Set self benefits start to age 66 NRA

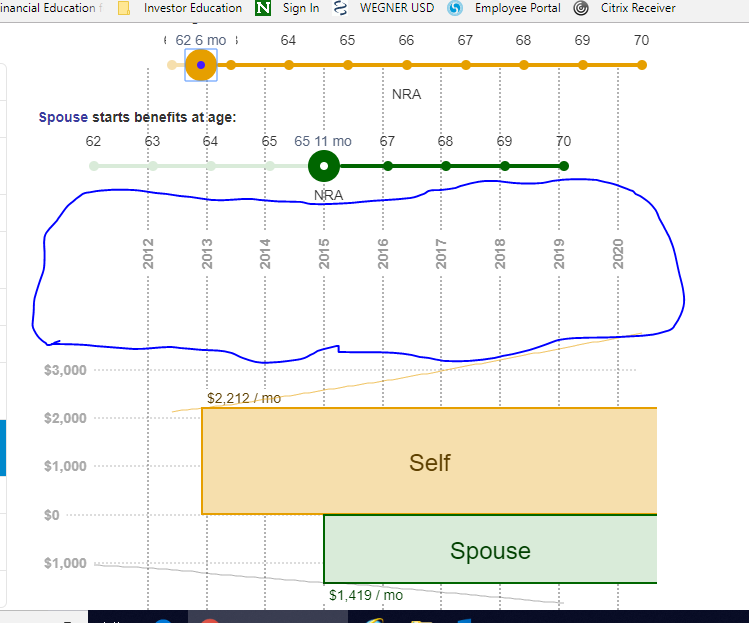click(407, 65)
